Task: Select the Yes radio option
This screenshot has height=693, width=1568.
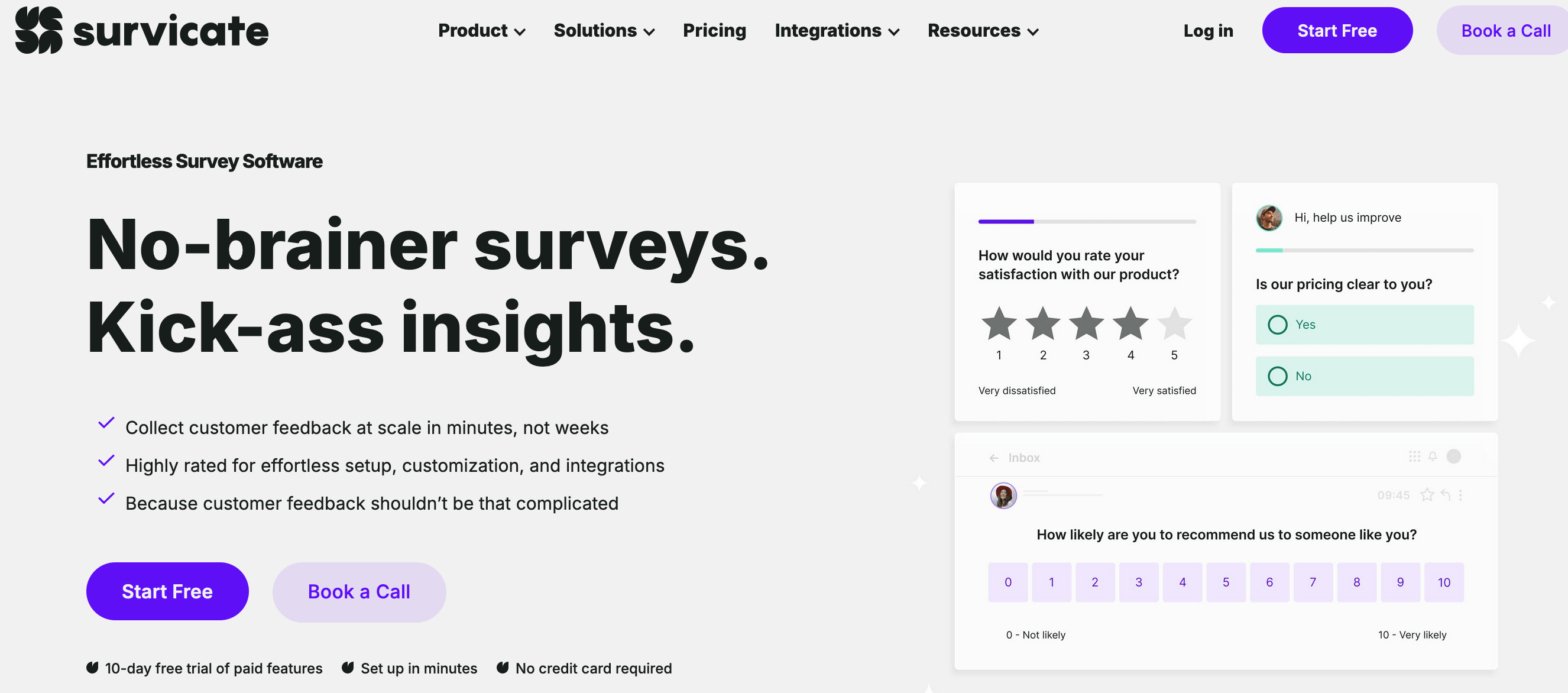Action: pos(1278,325)
